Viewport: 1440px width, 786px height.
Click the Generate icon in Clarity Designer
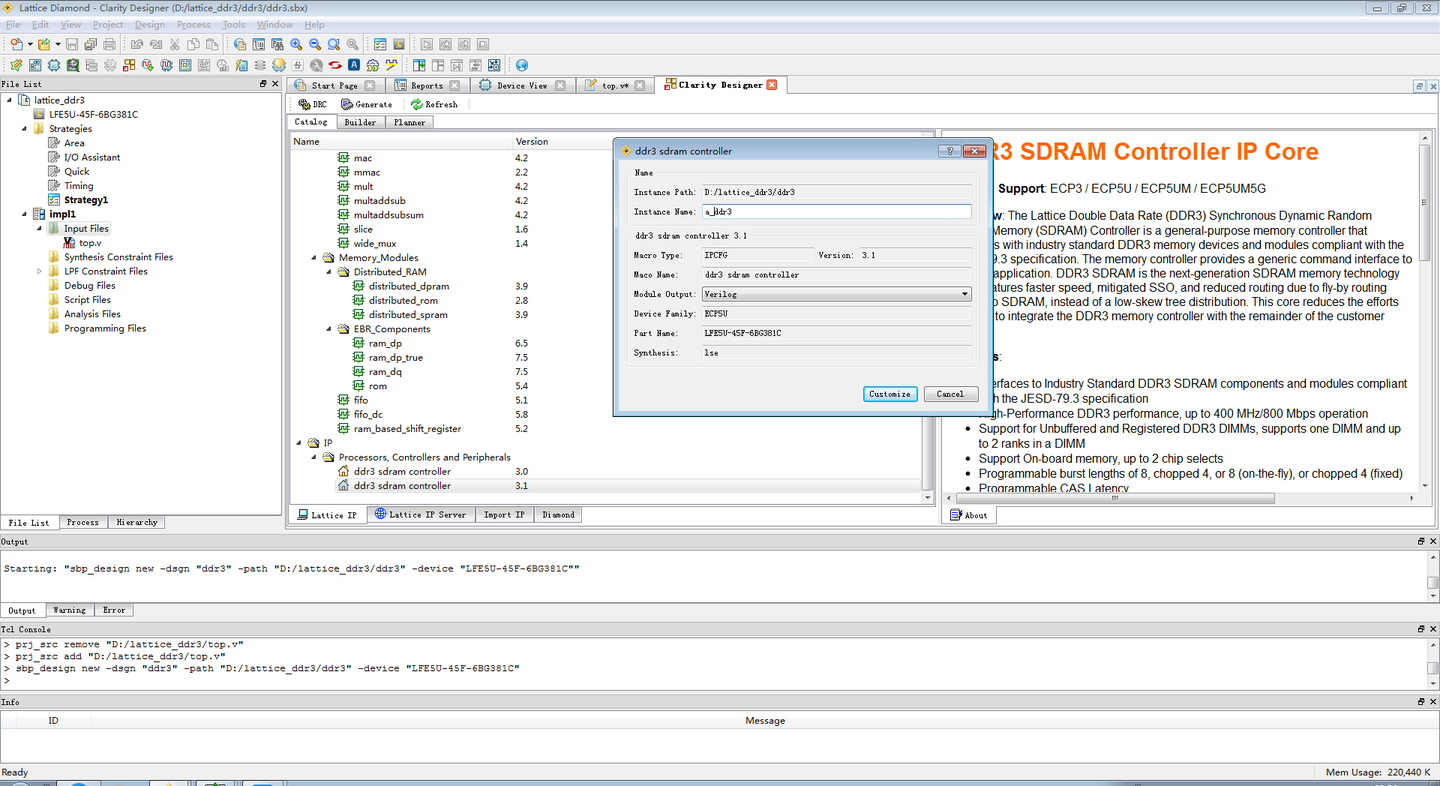[x=367, y=104]
